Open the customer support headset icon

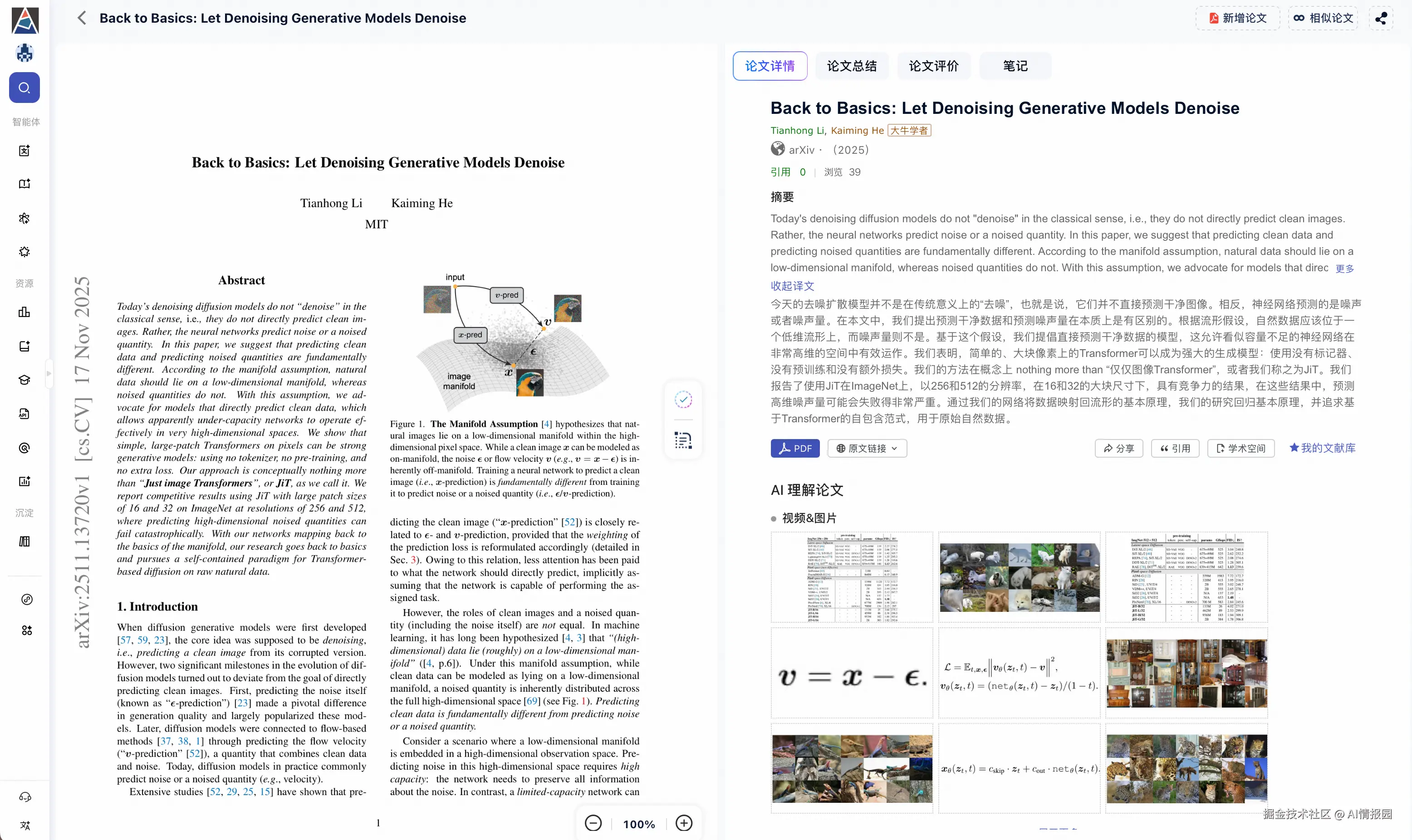(25, 796)
